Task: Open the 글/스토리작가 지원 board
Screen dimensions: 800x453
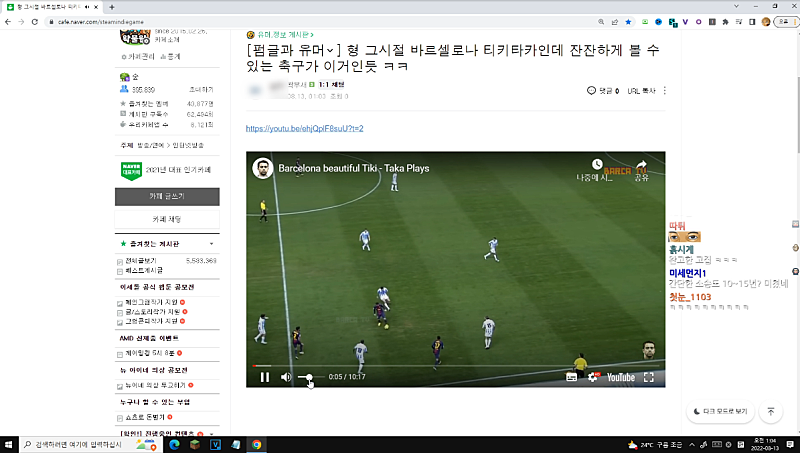Action: pos(153,312)
